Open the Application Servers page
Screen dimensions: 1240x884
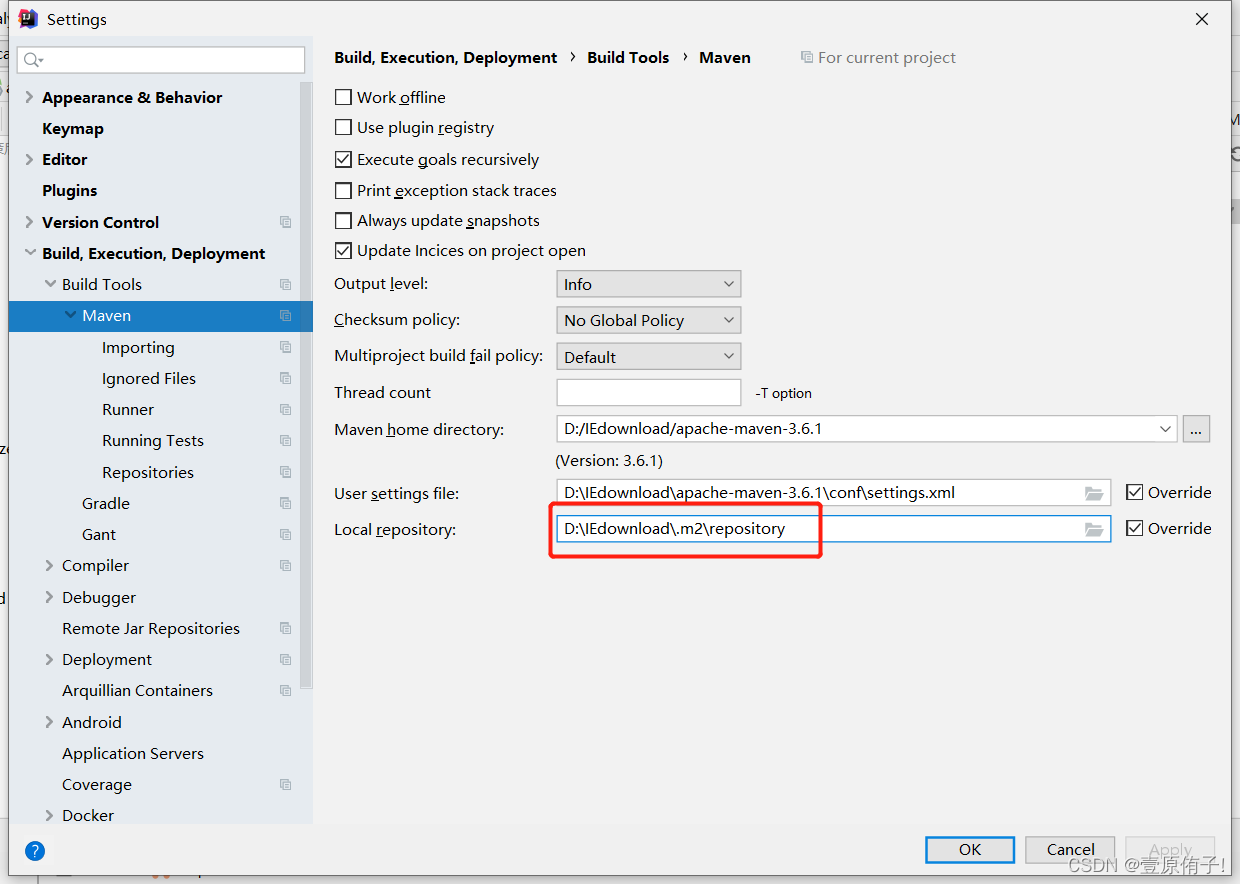(x=133, y=753)
